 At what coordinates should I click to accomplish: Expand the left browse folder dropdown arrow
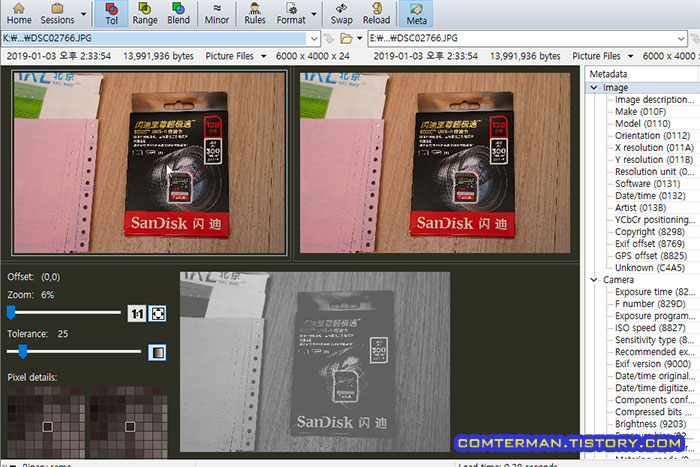pos(359,38)
